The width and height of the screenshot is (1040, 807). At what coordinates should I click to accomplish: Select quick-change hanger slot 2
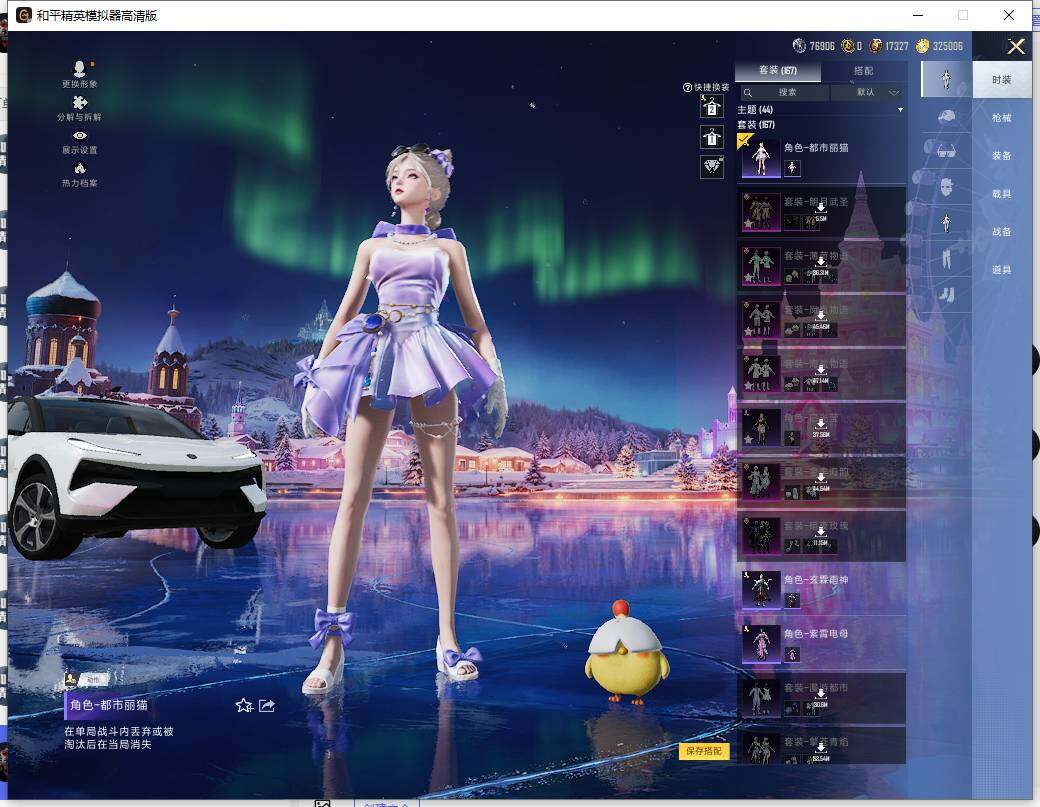click(x=712, y=107)
